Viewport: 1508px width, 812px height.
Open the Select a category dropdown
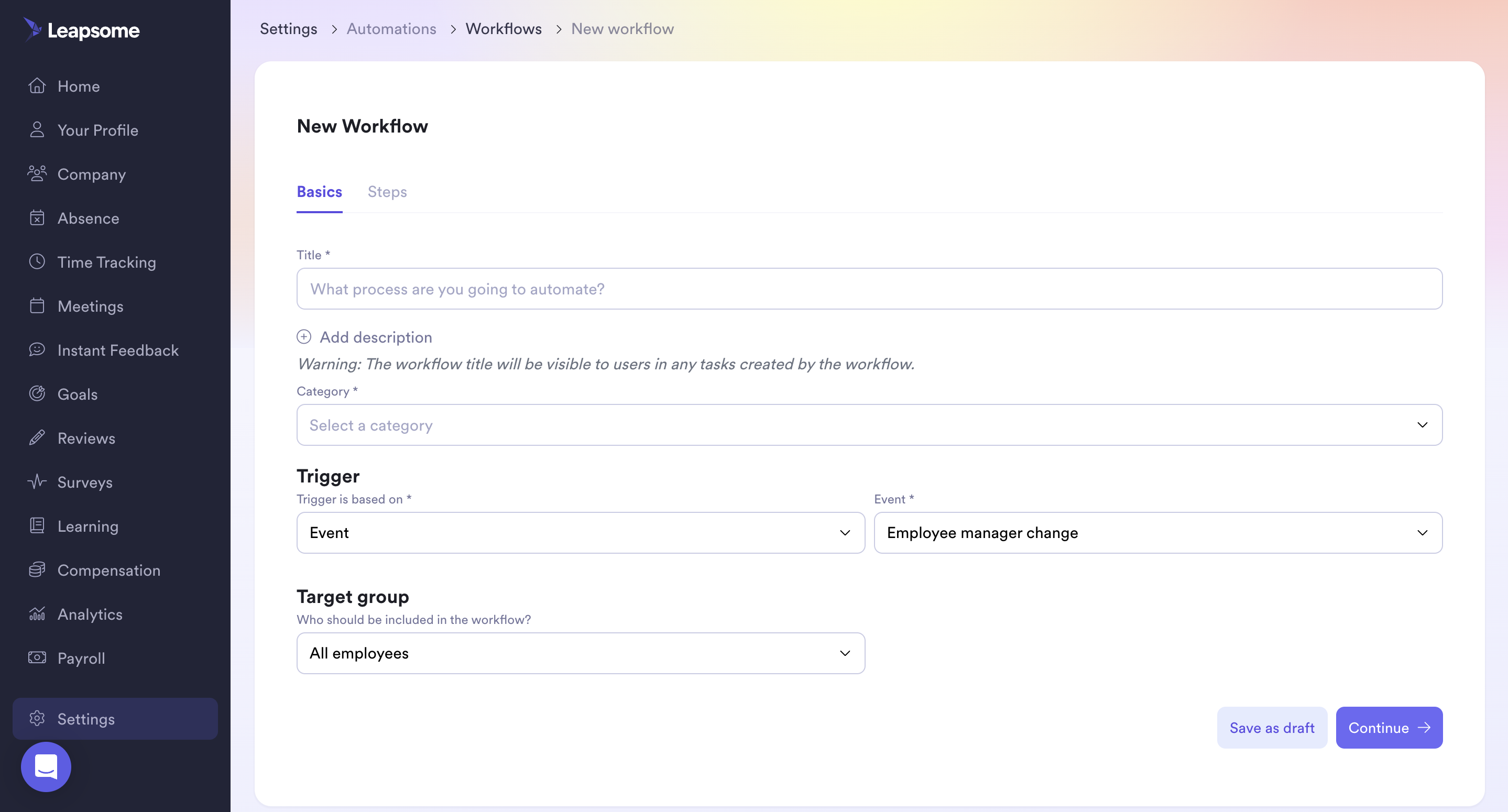(869, 425)
